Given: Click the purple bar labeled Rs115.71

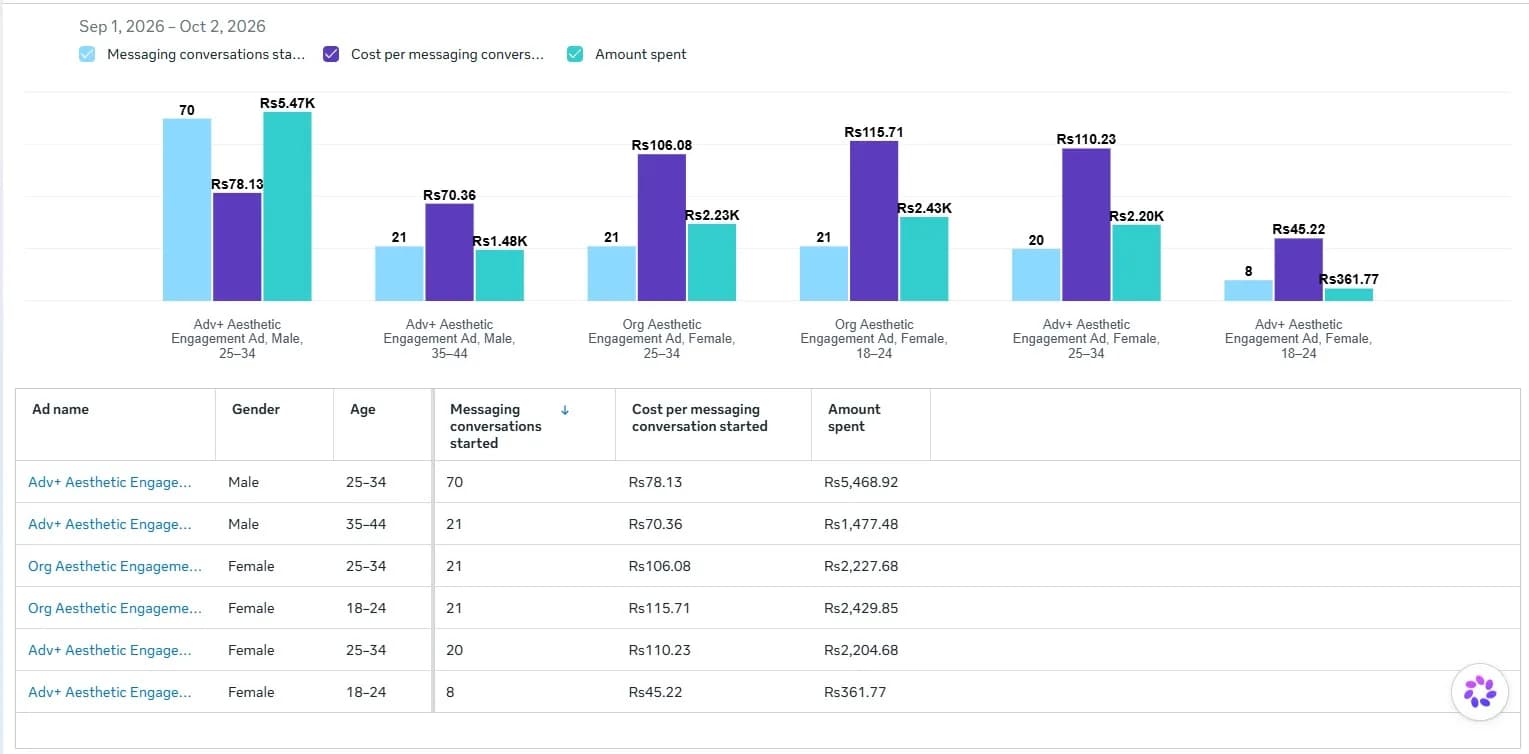Looking at the screenshot, I should [874, 221].
